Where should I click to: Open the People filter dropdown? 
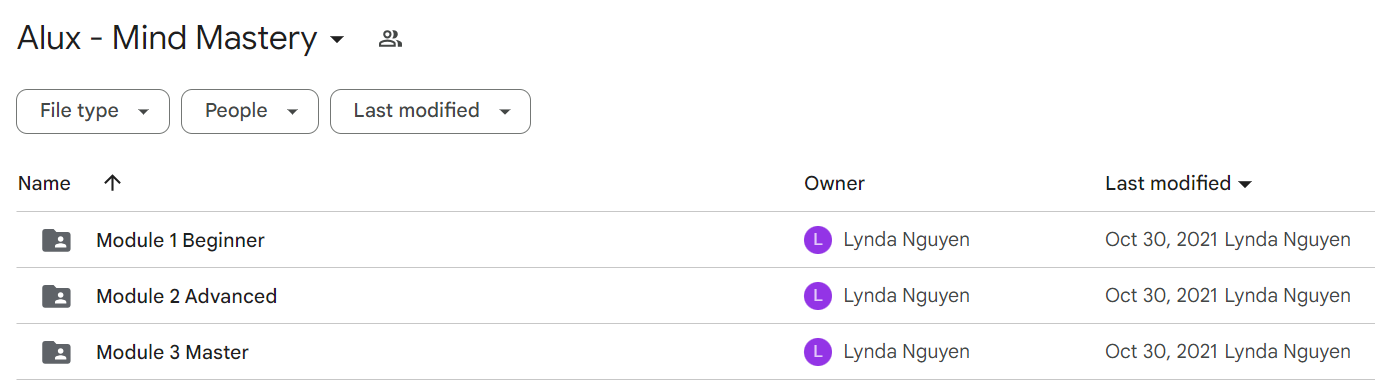tap(250, 111)
